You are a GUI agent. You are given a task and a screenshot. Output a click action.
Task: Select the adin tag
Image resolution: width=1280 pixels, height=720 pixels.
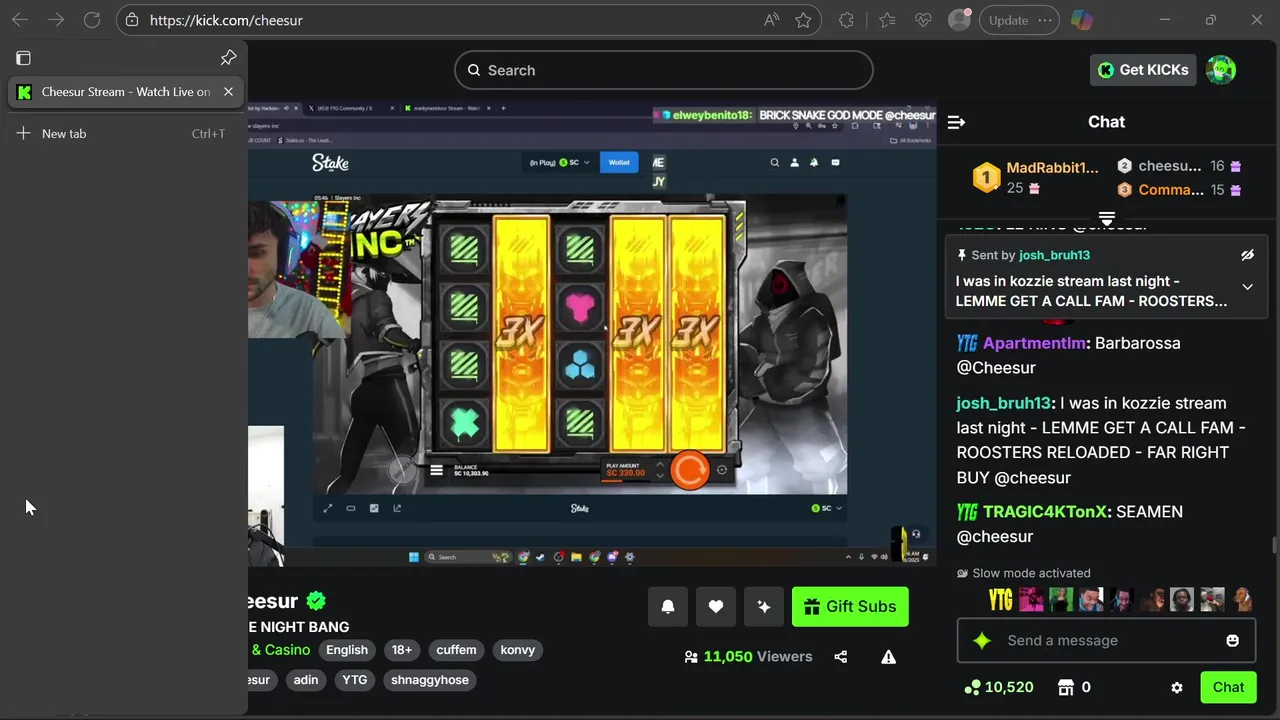point(306,680)
